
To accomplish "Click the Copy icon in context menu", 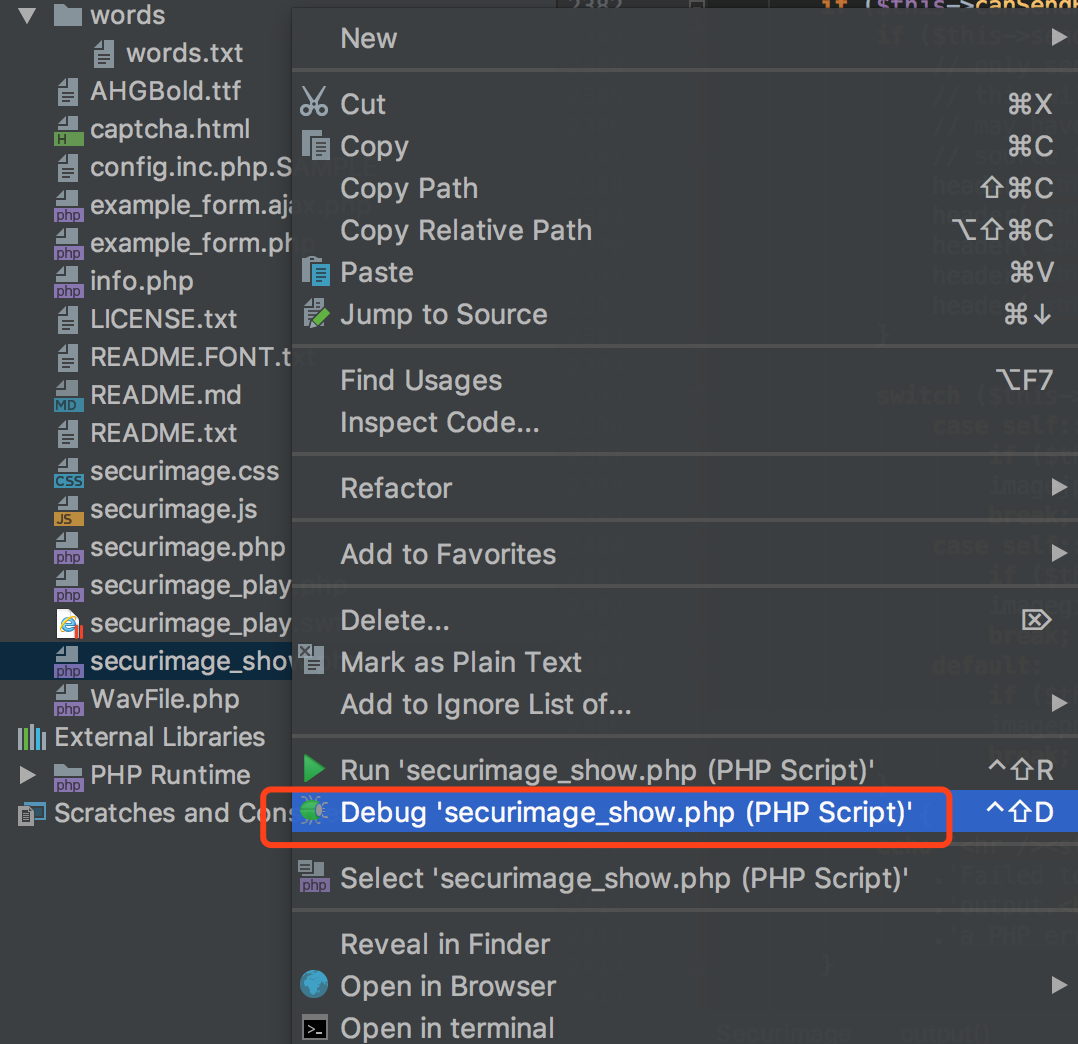I will coord(315,146).
